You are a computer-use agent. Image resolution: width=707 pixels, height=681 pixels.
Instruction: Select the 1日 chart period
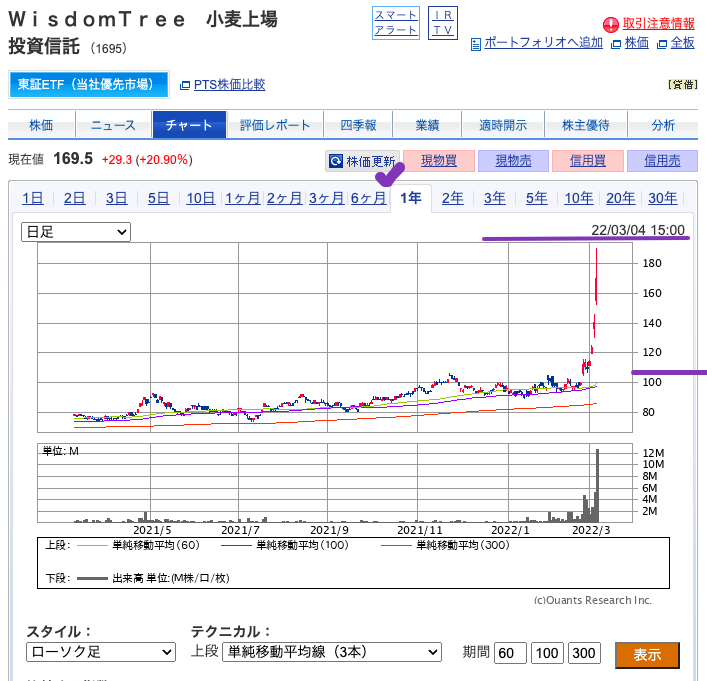(33, 198)
